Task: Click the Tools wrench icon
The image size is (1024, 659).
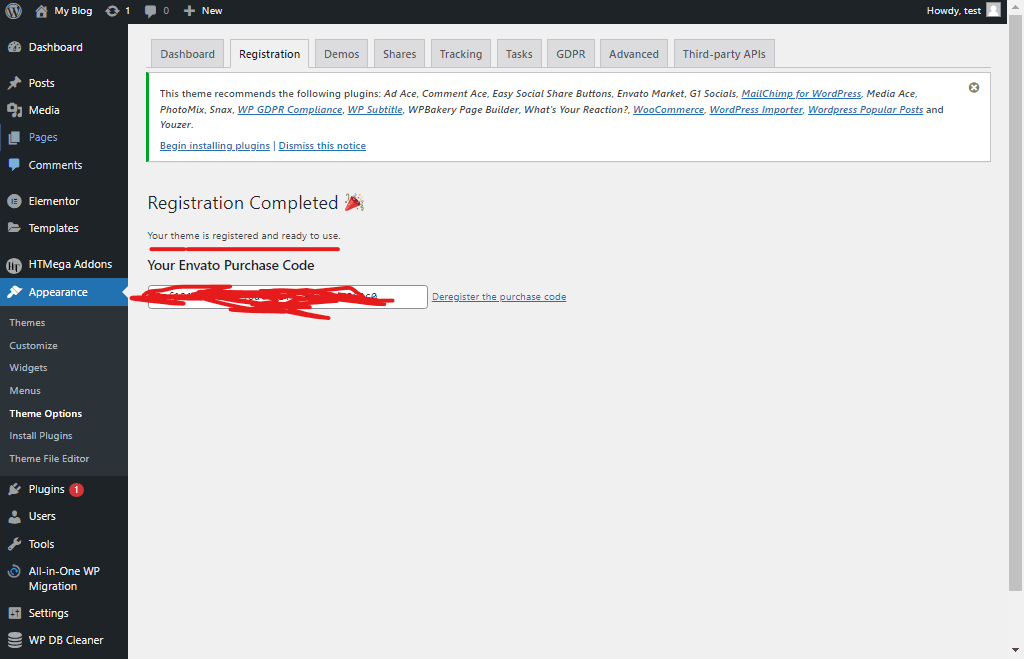Action: coord(14,544)
